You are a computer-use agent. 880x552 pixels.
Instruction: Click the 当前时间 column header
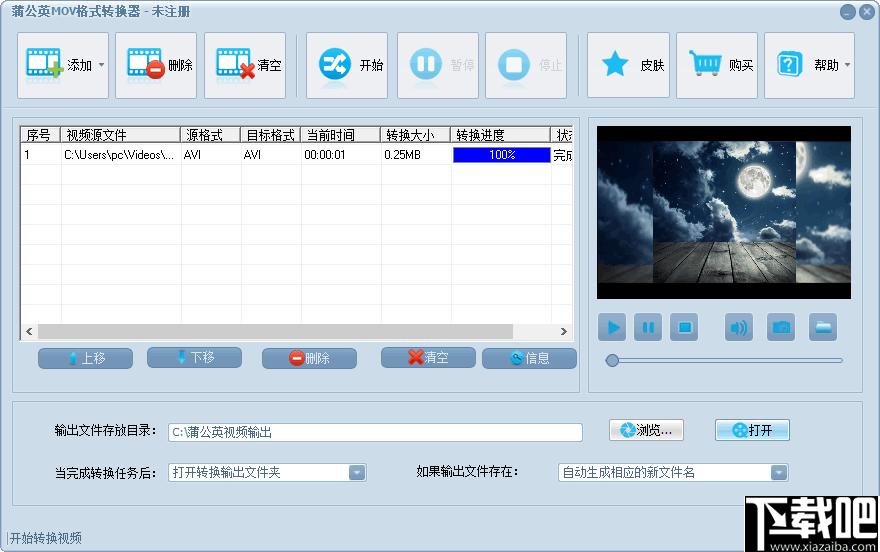click(x=340, y=135)
